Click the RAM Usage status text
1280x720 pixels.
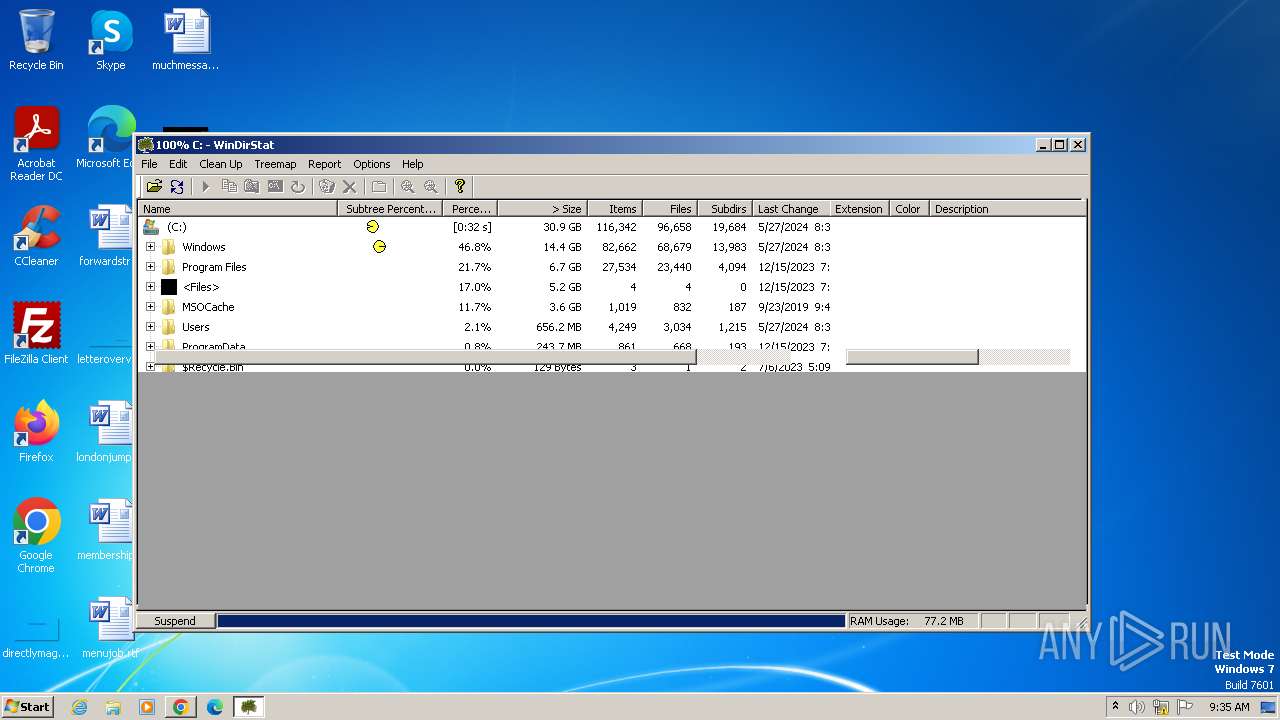907,621
